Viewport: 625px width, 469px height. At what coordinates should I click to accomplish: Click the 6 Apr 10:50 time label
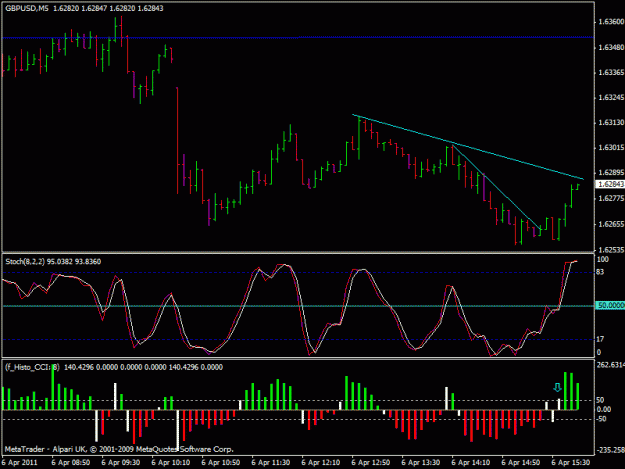point(220,463)
